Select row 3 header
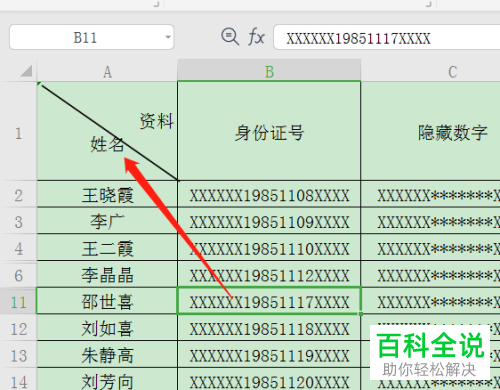500x390 pixels. pos(18,221)
